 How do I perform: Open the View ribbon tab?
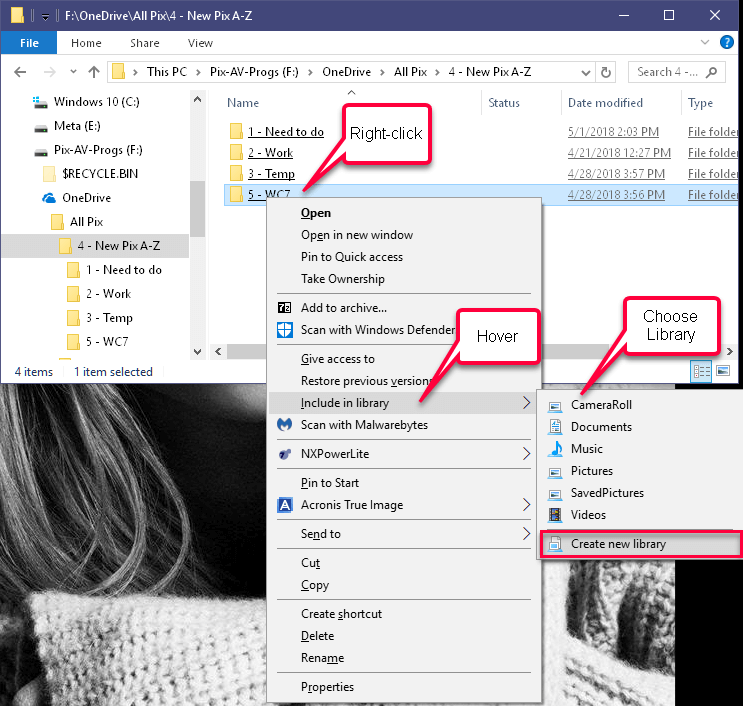200,43
